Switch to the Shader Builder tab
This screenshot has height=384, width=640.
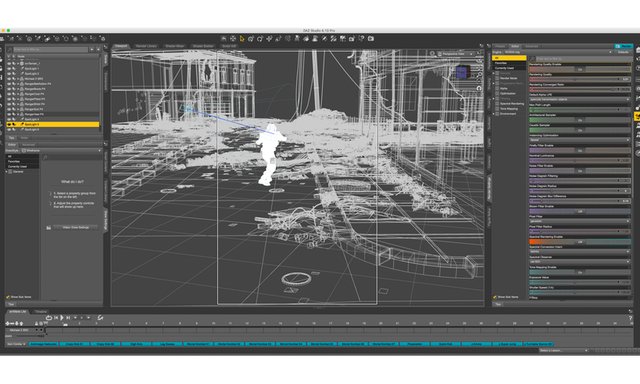[203, 46]
